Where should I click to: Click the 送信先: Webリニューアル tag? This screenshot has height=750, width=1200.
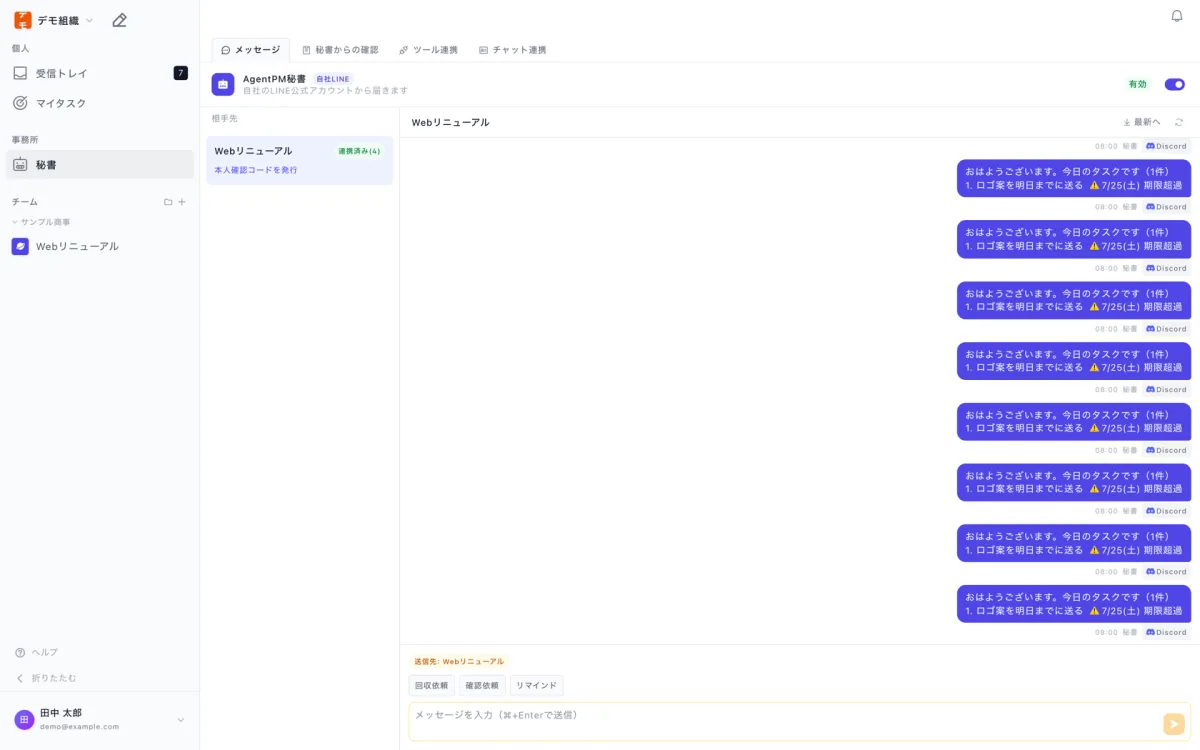point(459,661)
